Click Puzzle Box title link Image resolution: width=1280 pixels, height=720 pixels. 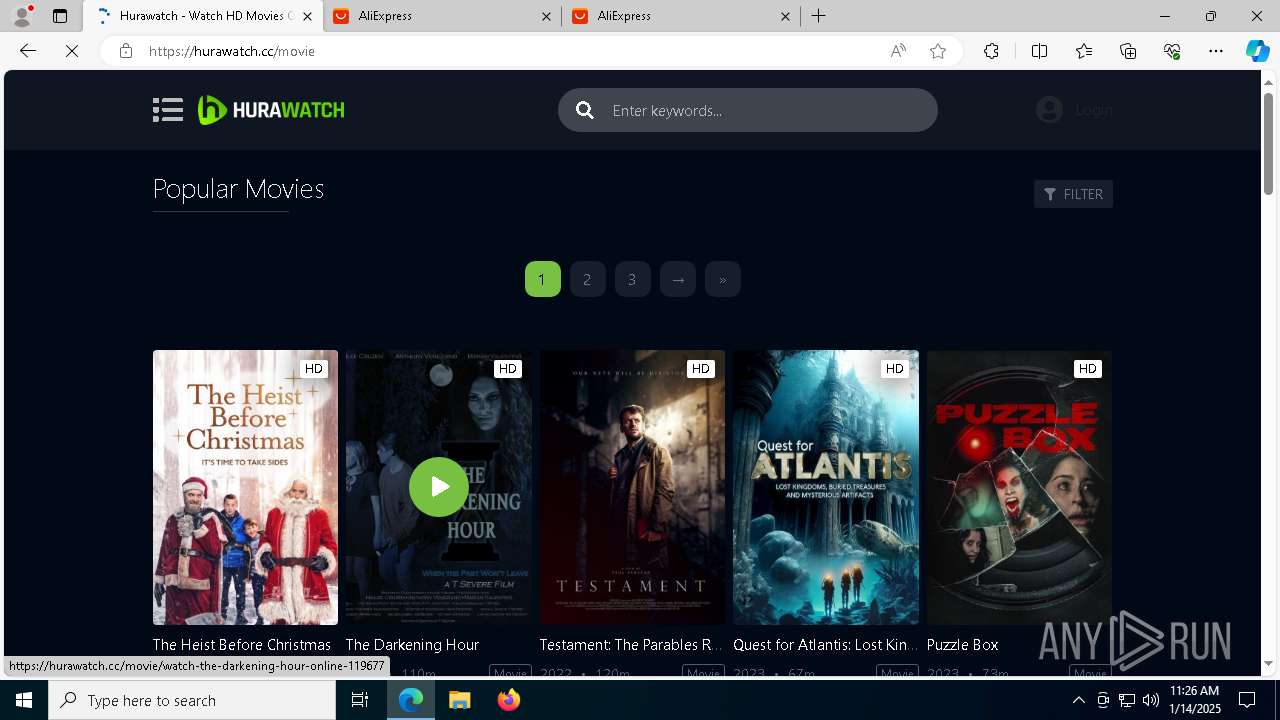point(963,645)
